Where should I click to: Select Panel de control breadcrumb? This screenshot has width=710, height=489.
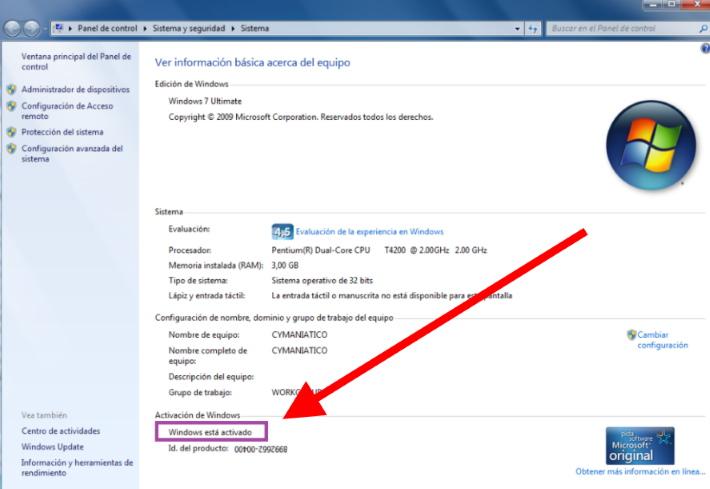(107, 29)
